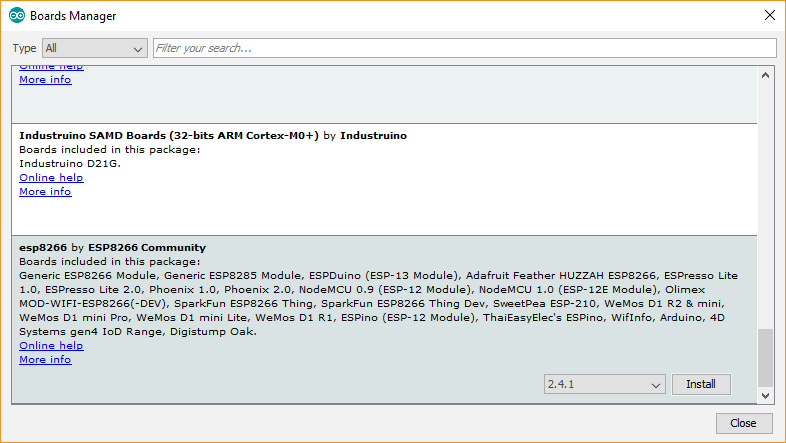Expand the 2.4.1 version dropdown
This screenshot has height=443, width=786.
click(605, 384)
